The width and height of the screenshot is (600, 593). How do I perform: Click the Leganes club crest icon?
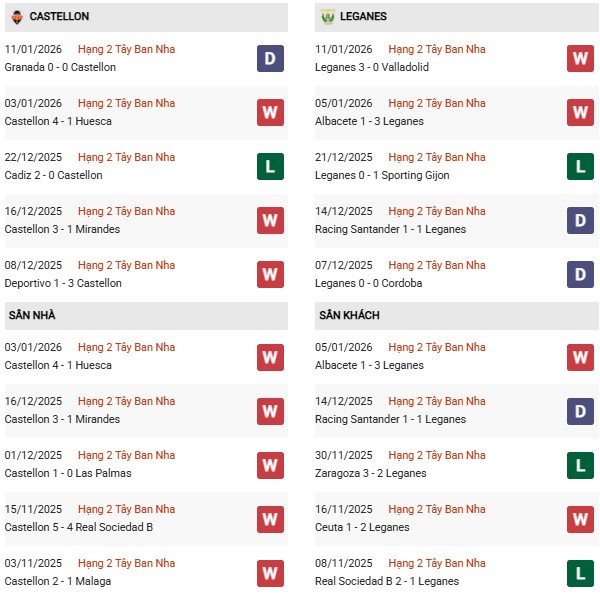coord(327,17)
